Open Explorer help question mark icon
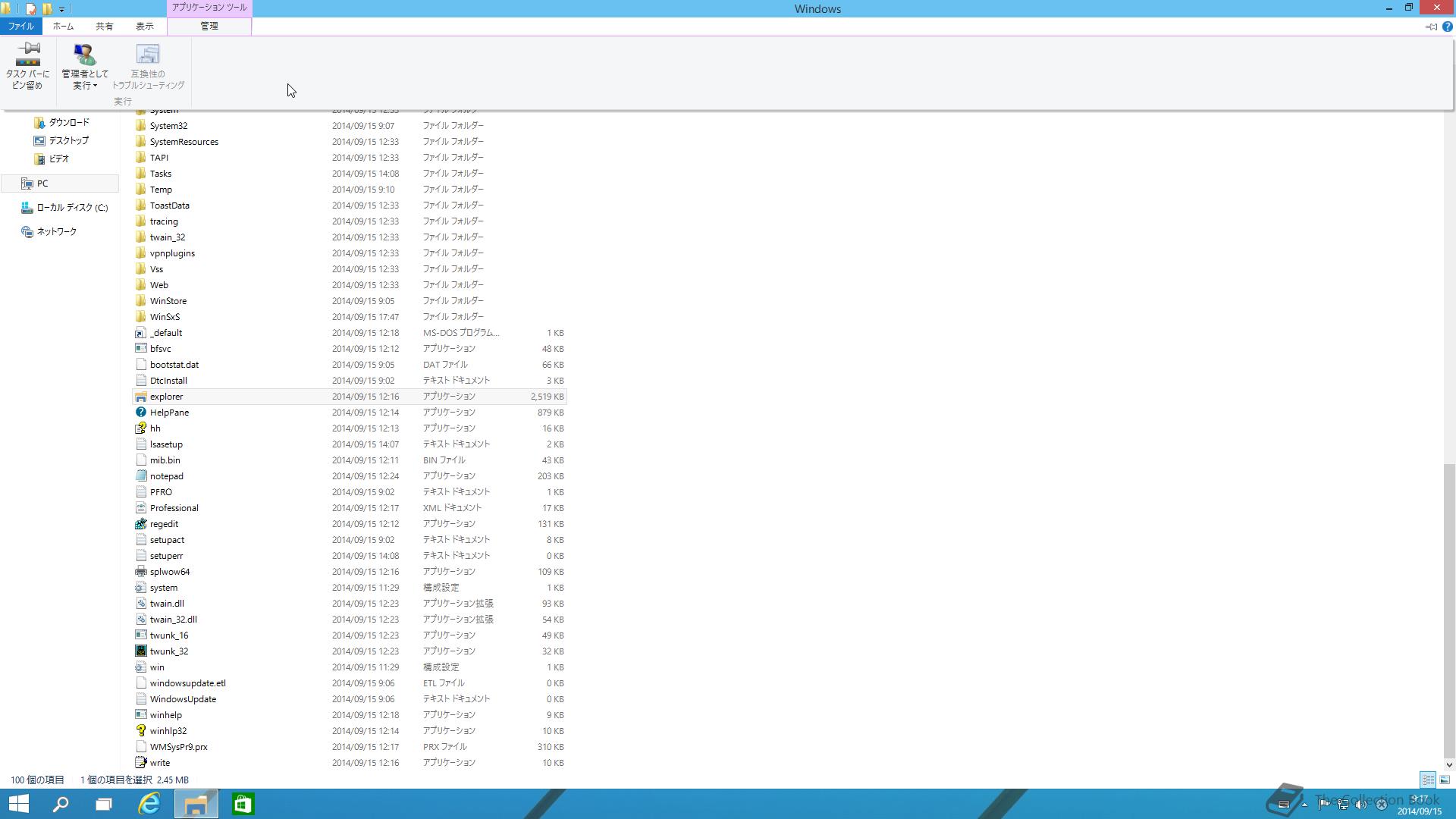The height and width of the screenshot is (819, 1456). 1447,27
